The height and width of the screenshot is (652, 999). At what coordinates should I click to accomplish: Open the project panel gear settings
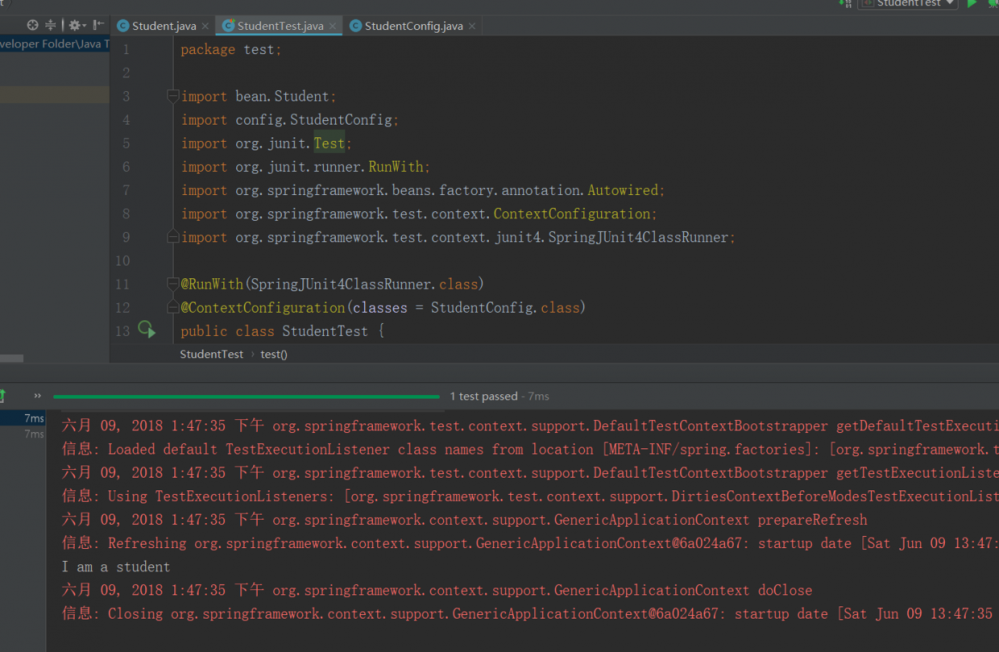coord(74,25)
